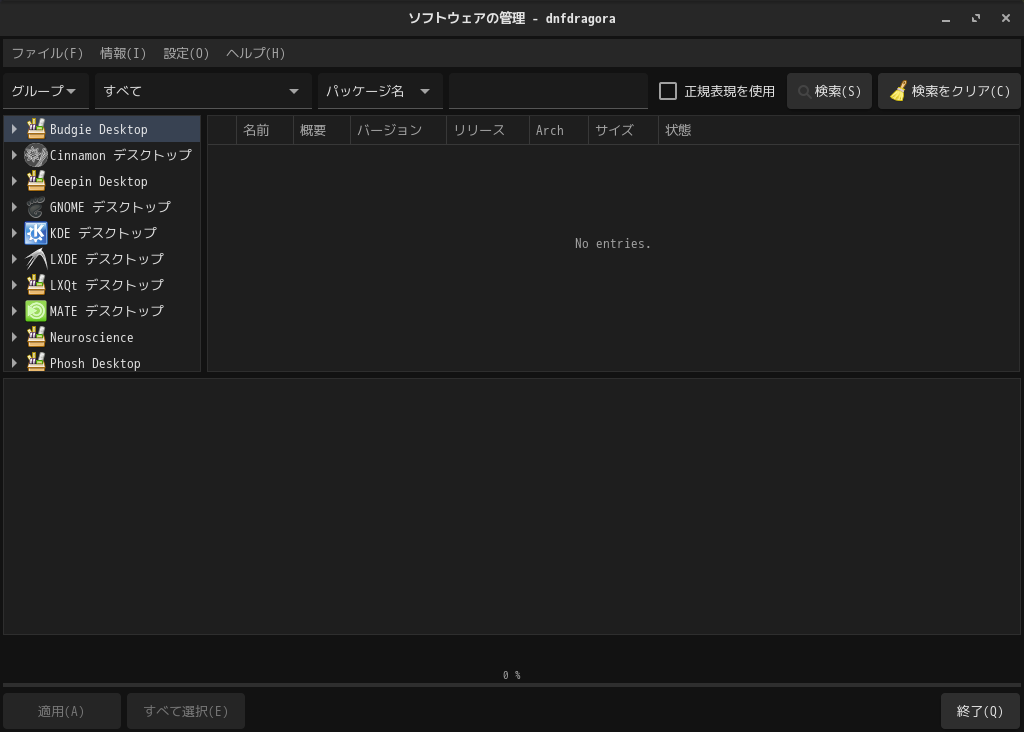Expand the Cinnamon デスクトップ tree node

point(14,155)
